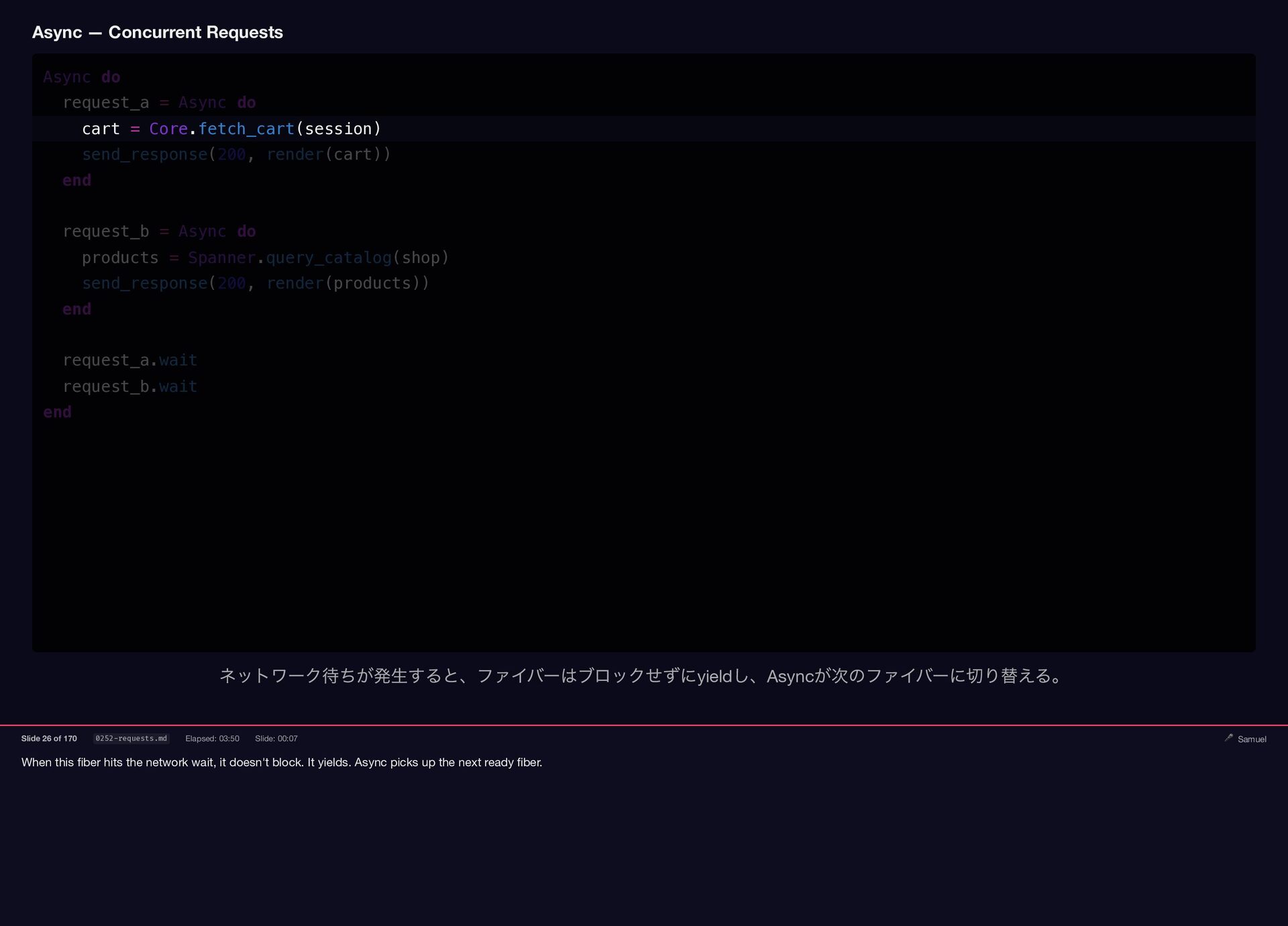The width and height of the screenshot is (1288, 926).
Task: Click the Samuel speaker name
Action: coord(1252,739)
